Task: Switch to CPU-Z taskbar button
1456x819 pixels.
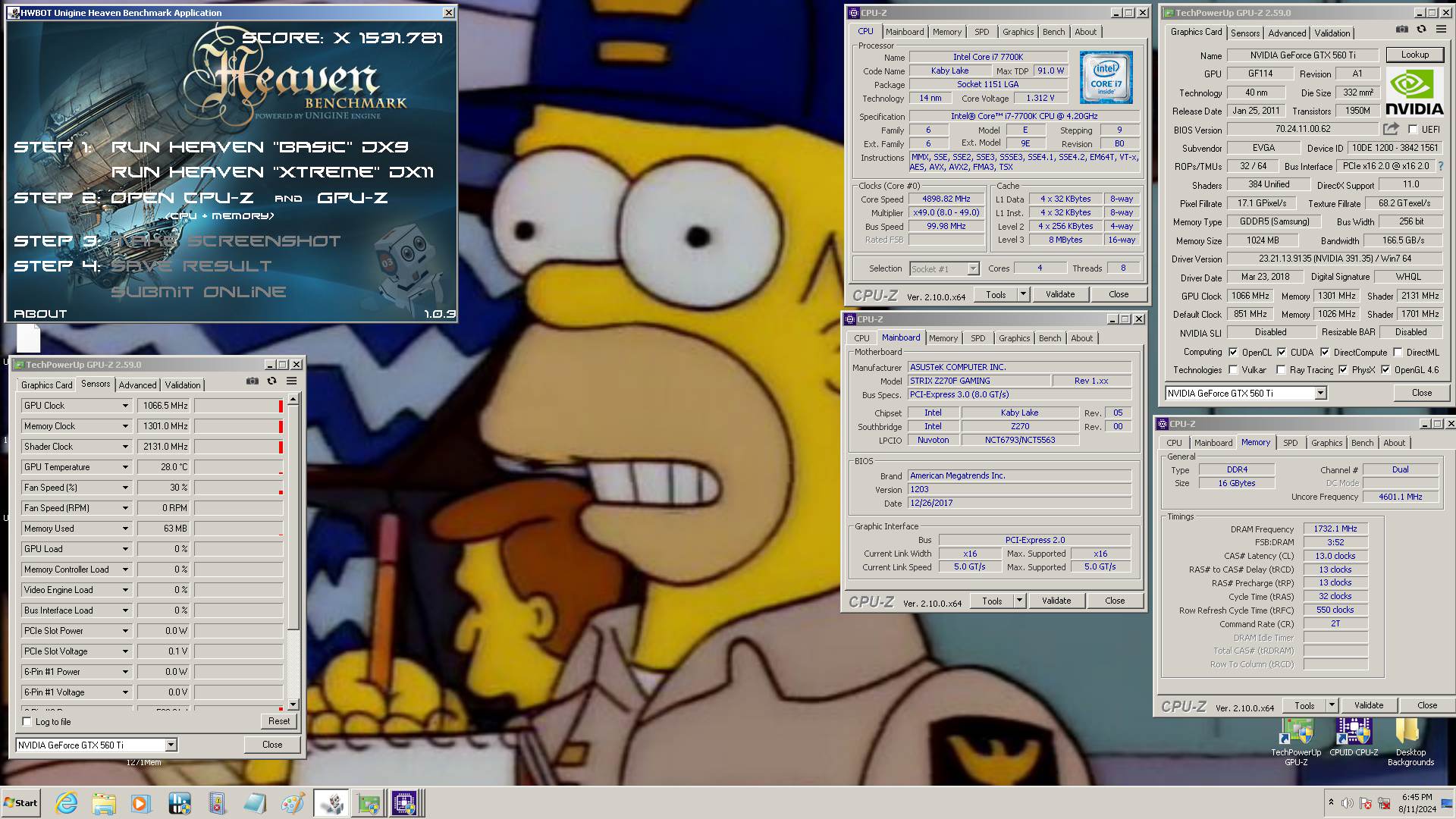Action: (405, 803)
